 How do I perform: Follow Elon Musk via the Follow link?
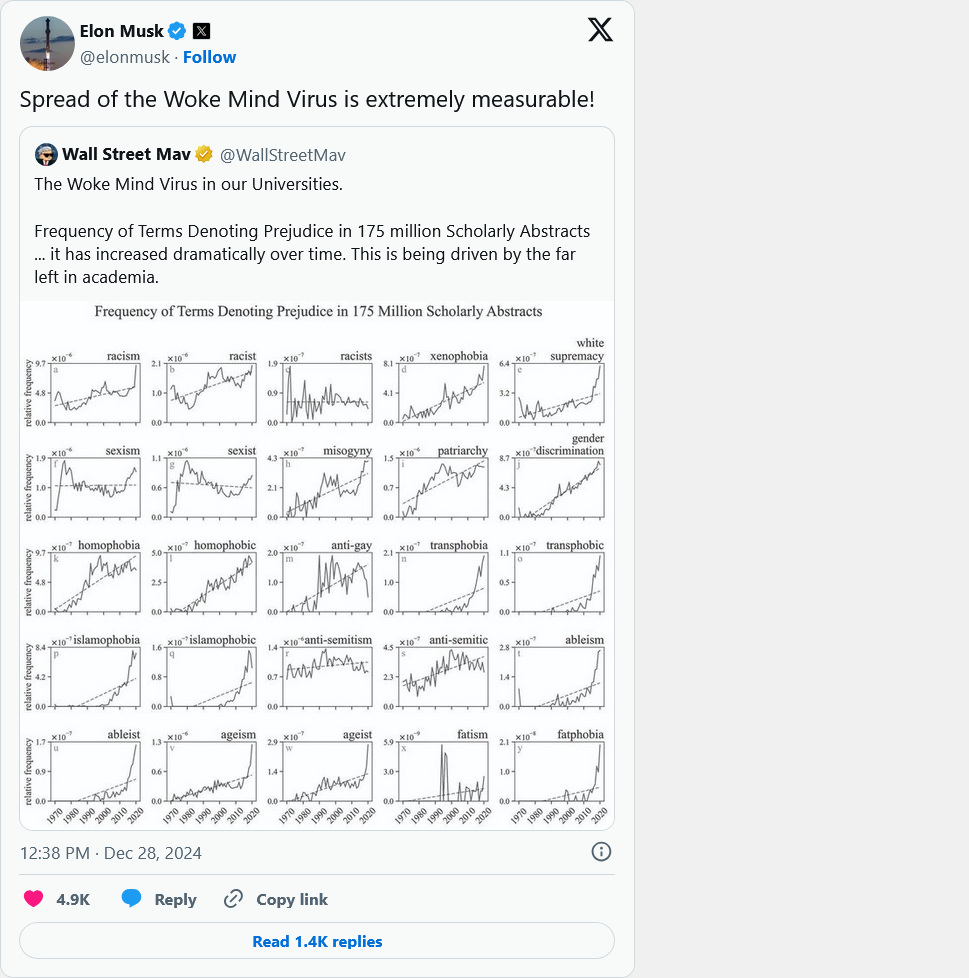tap(209, 57)
